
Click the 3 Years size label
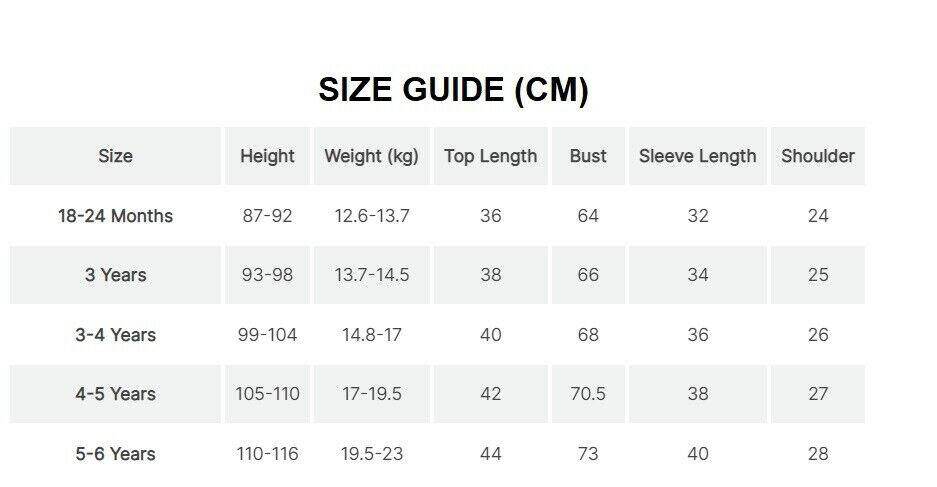[x=115, y=275]
